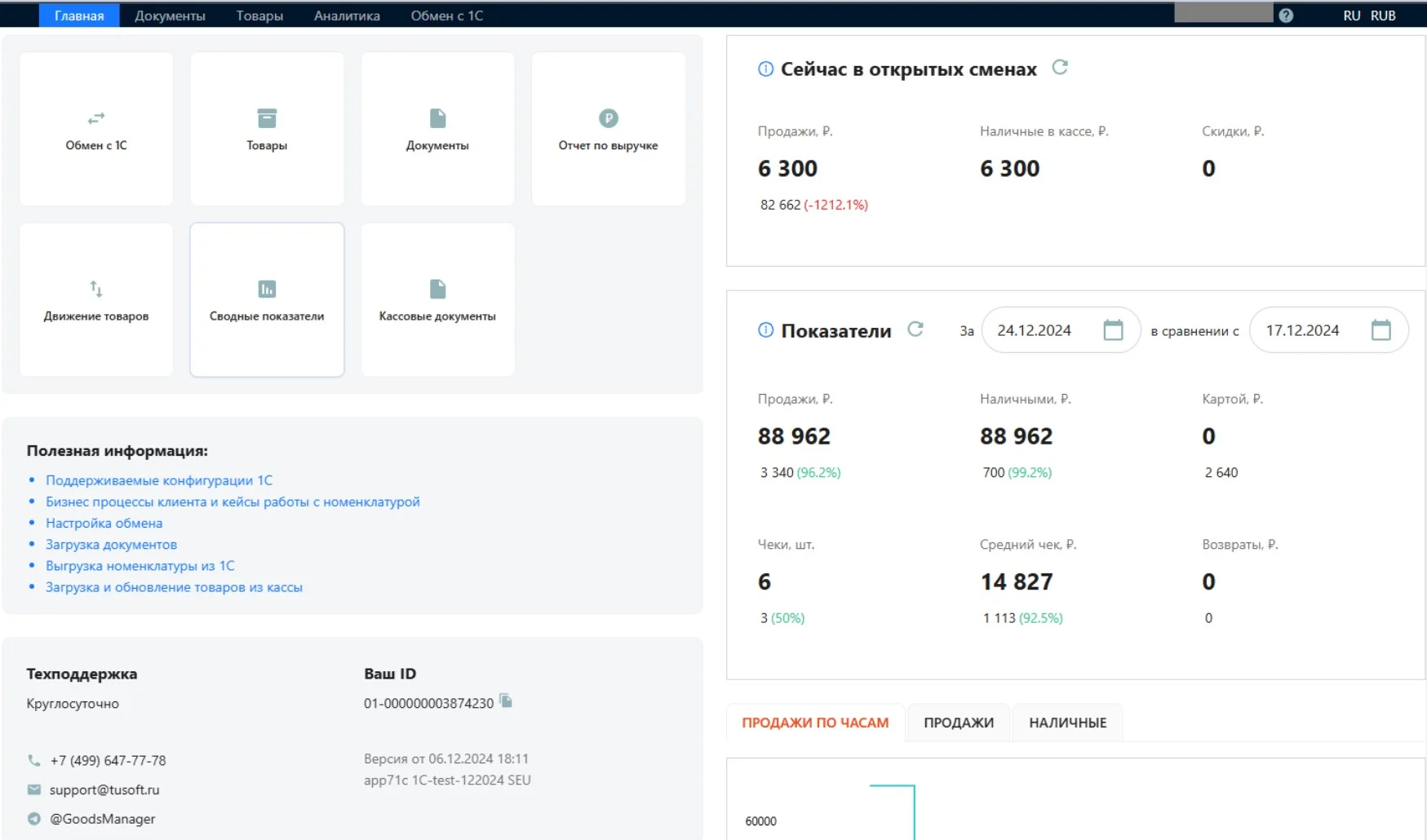
Task: Select the ПРОДАЖИ ПО ЧАСАМ tab
Action: [815, 723]
